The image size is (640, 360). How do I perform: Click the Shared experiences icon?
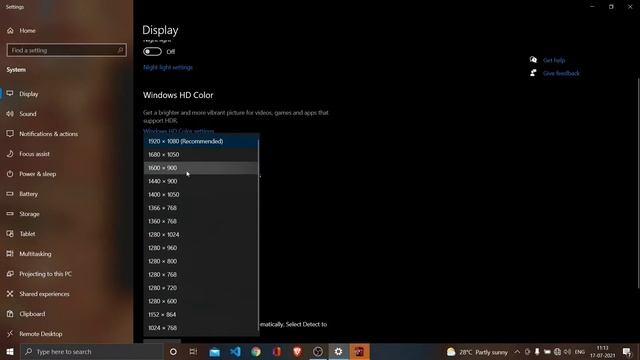(10, 293)
